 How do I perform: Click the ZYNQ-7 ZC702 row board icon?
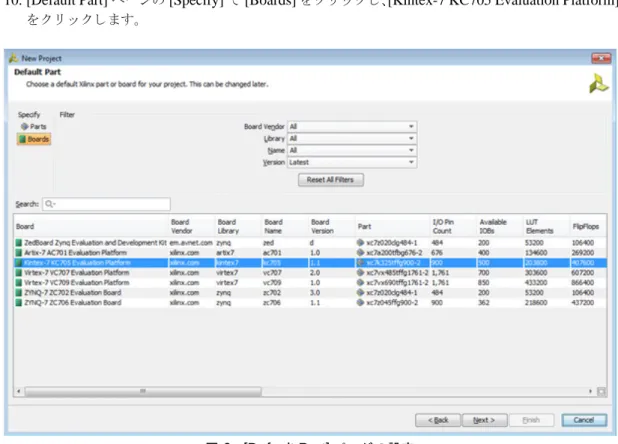click(19, 292)
